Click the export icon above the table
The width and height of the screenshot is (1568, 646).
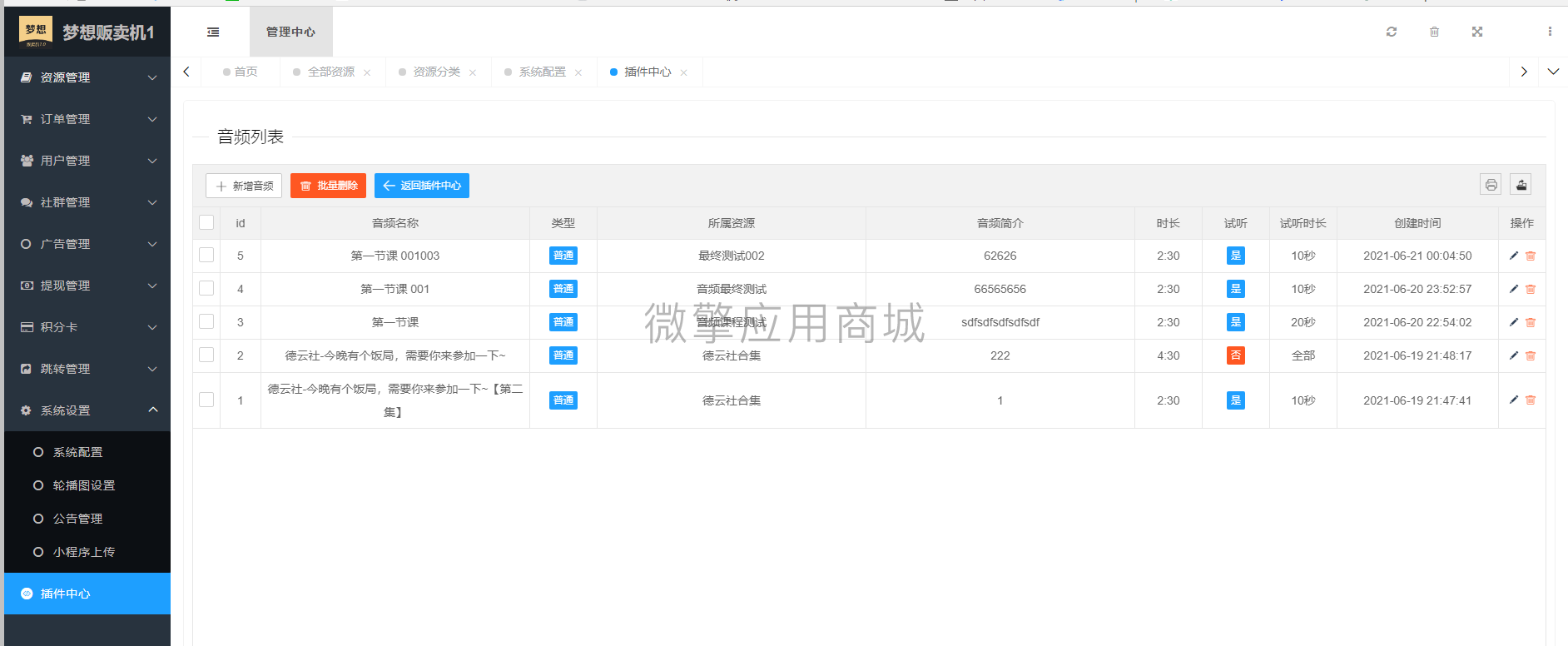point(1521,185)
